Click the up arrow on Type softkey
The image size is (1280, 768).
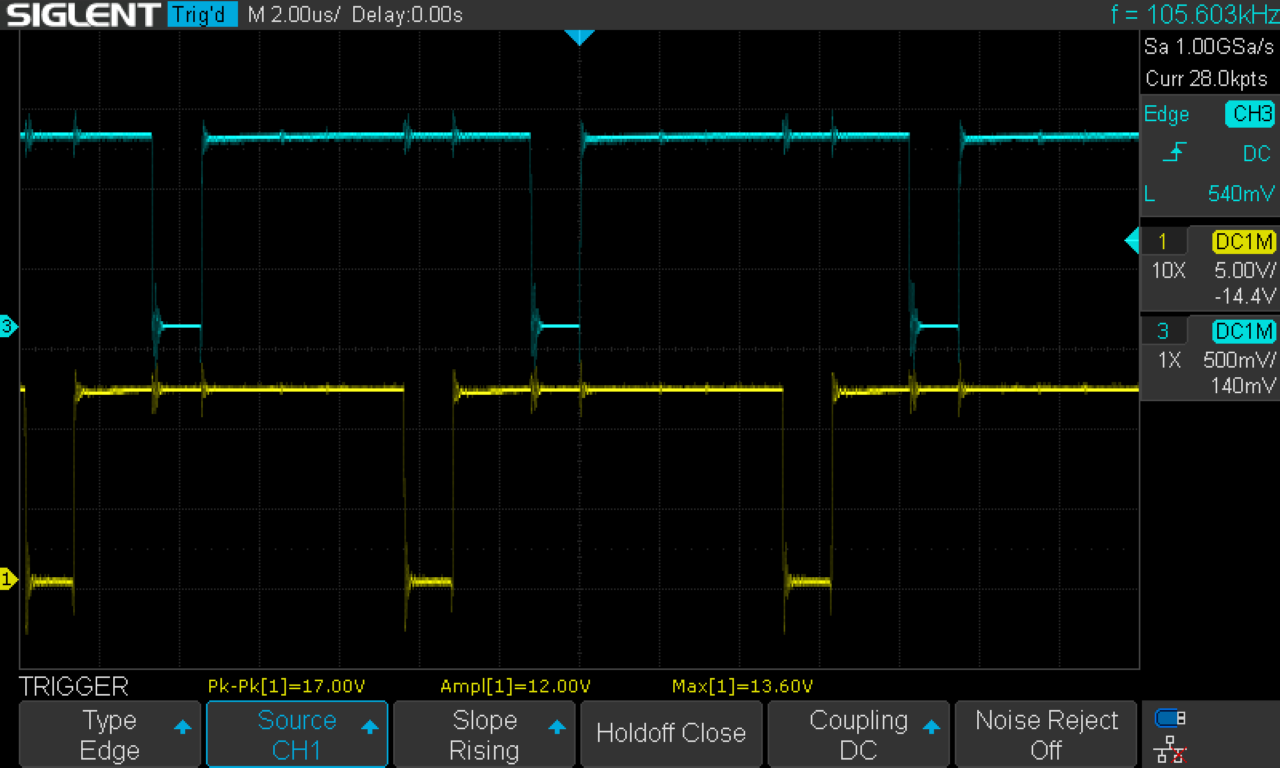point(182,728)
